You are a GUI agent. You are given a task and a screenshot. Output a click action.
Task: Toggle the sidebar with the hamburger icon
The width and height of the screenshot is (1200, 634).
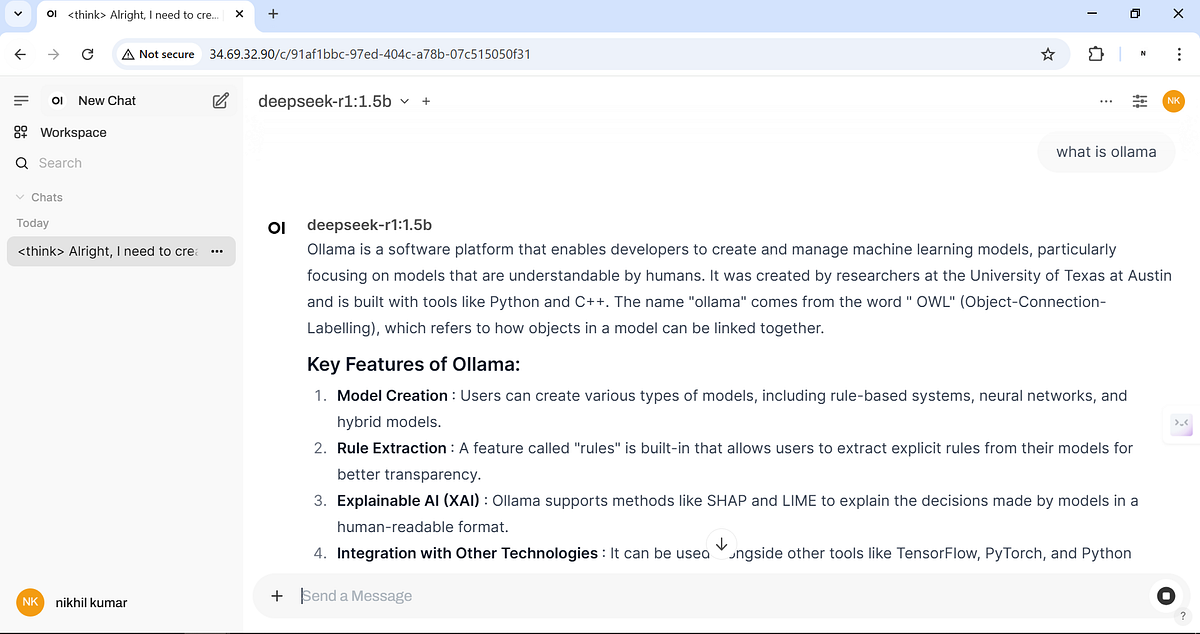(x=20, y=100)
